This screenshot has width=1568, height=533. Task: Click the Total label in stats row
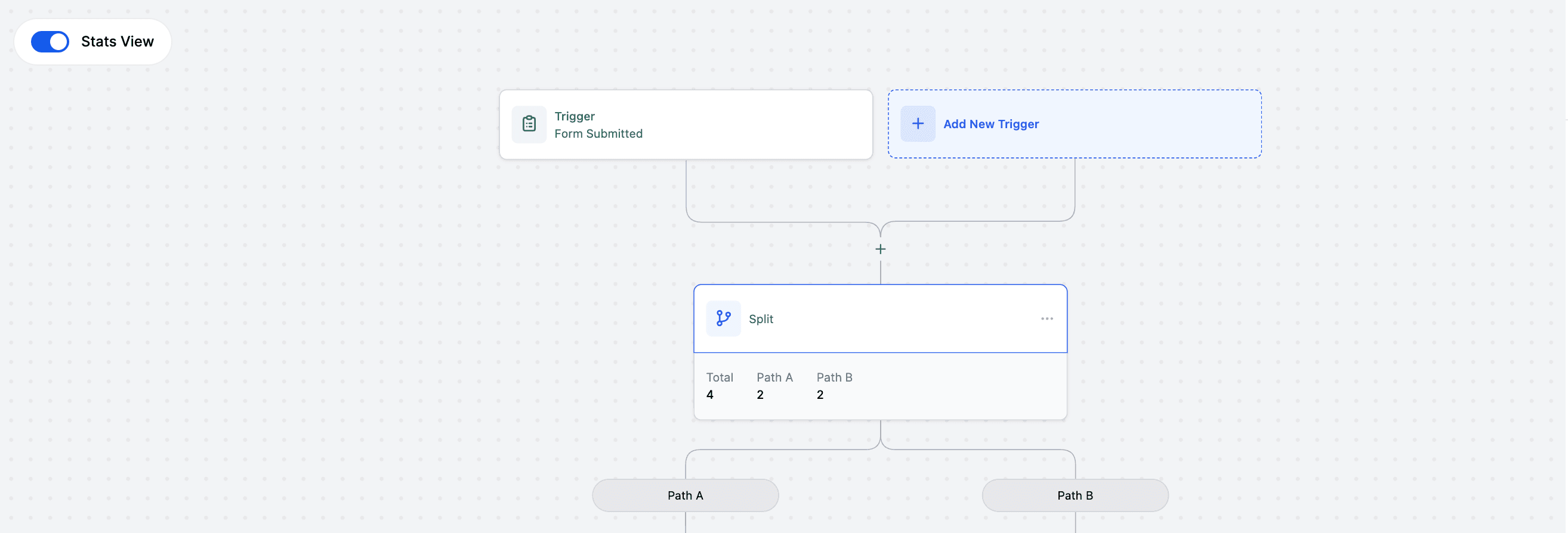click(x=719, y=377)
